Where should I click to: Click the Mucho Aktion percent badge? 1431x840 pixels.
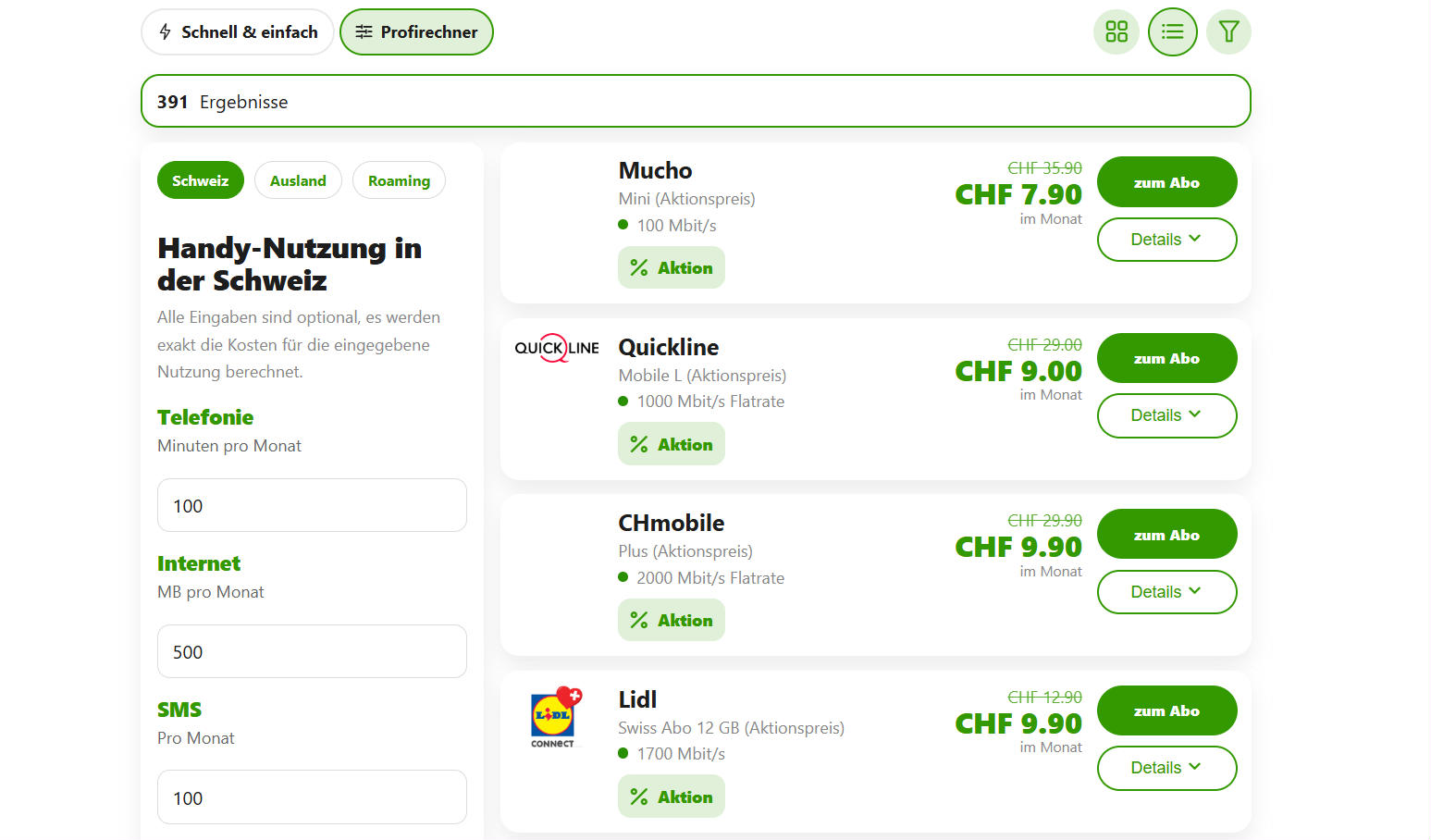(672, 267)
